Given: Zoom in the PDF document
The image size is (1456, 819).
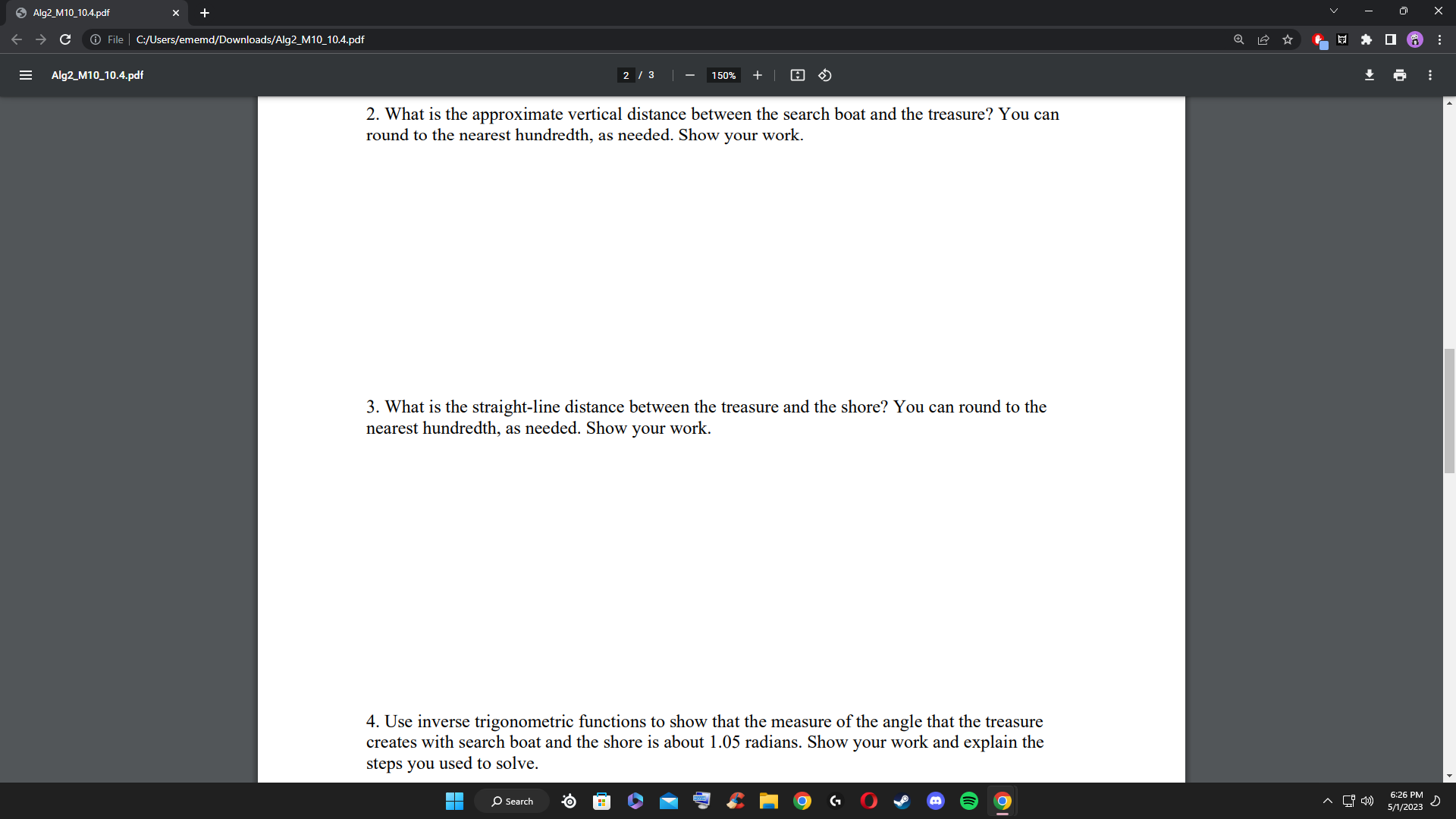Looking at the screenshot, I should point(757,75).
